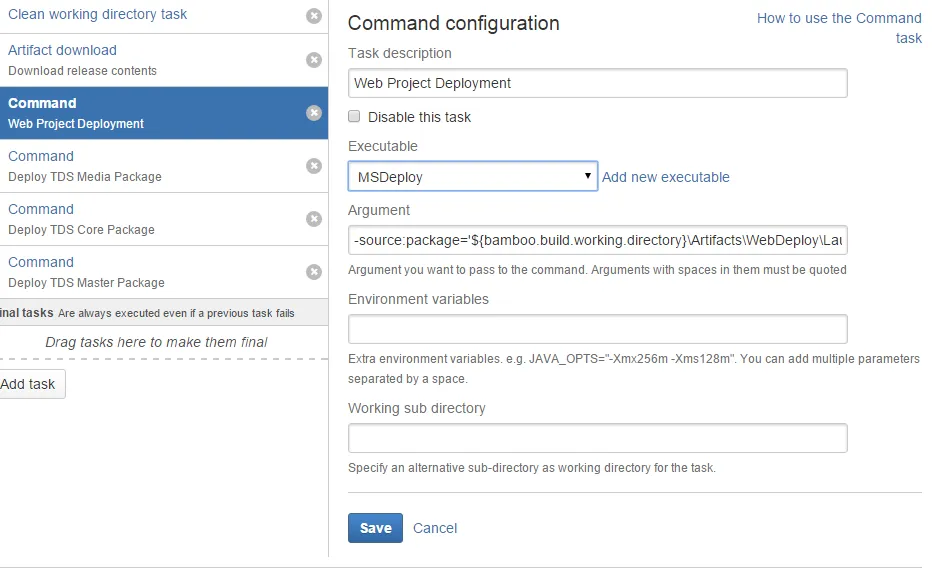Remove the Web Project Deployment command task

pyautogui.click(x=314, y=113)
